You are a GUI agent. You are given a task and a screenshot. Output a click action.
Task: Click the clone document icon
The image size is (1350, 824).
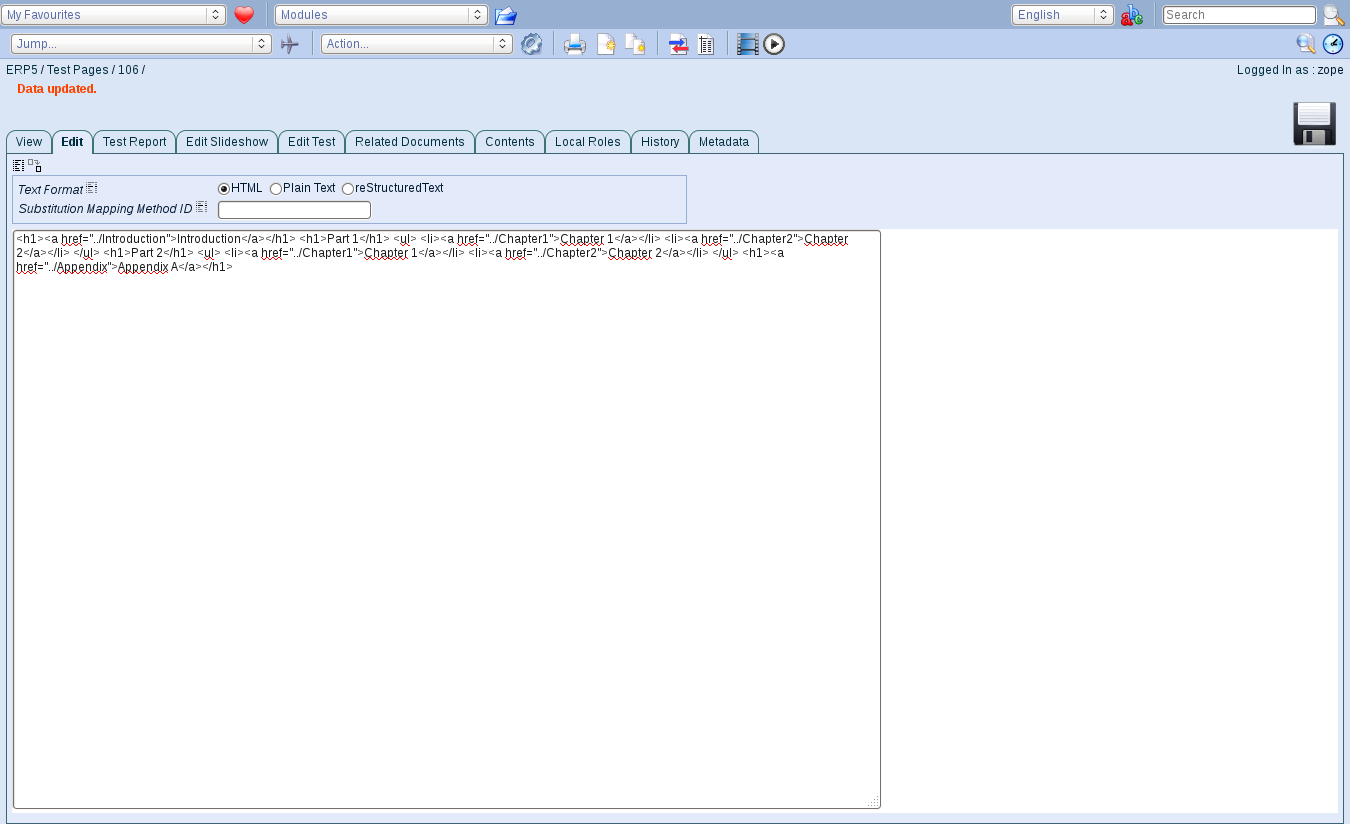click(x=635, y=44)
